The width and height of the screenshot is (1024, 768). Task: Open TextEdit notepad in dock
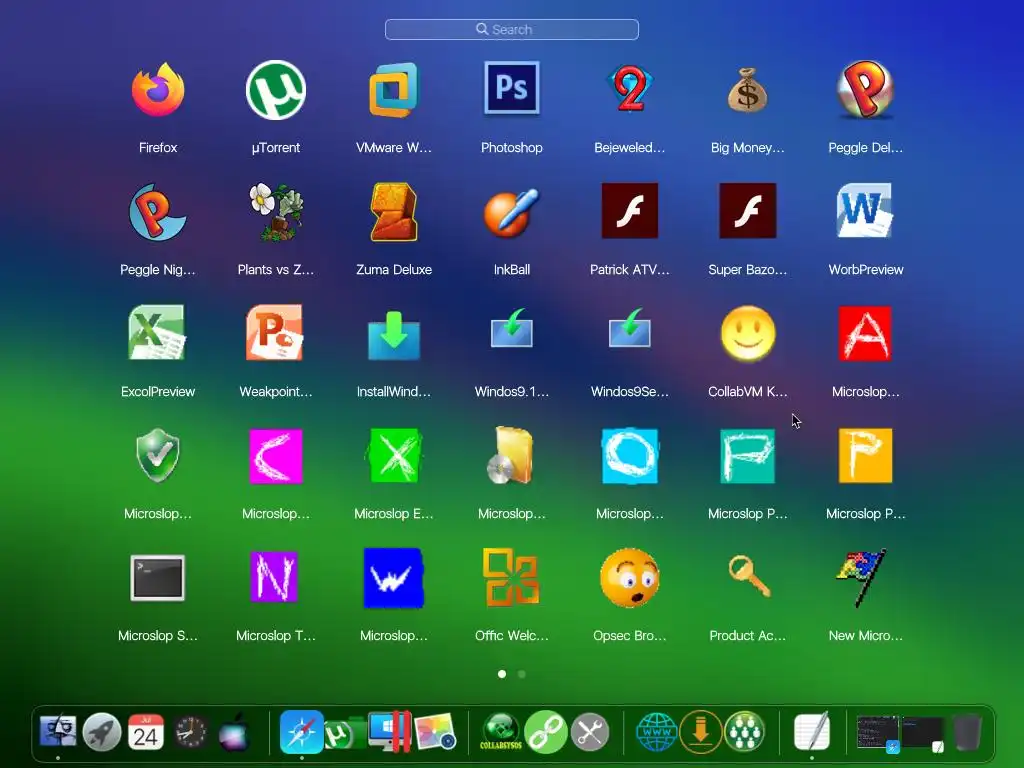[812, 732]
